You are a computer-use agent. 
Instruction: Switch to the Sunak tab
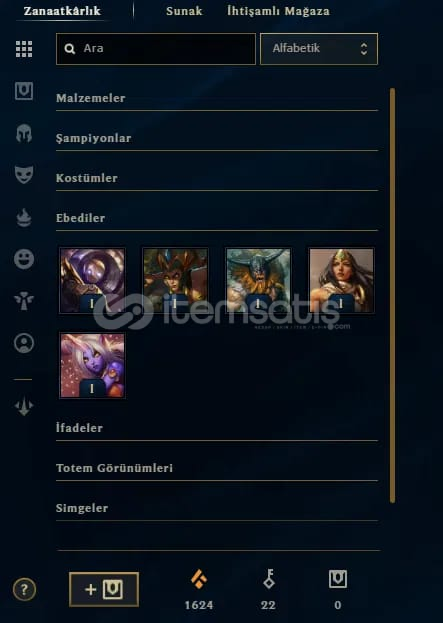184,11
